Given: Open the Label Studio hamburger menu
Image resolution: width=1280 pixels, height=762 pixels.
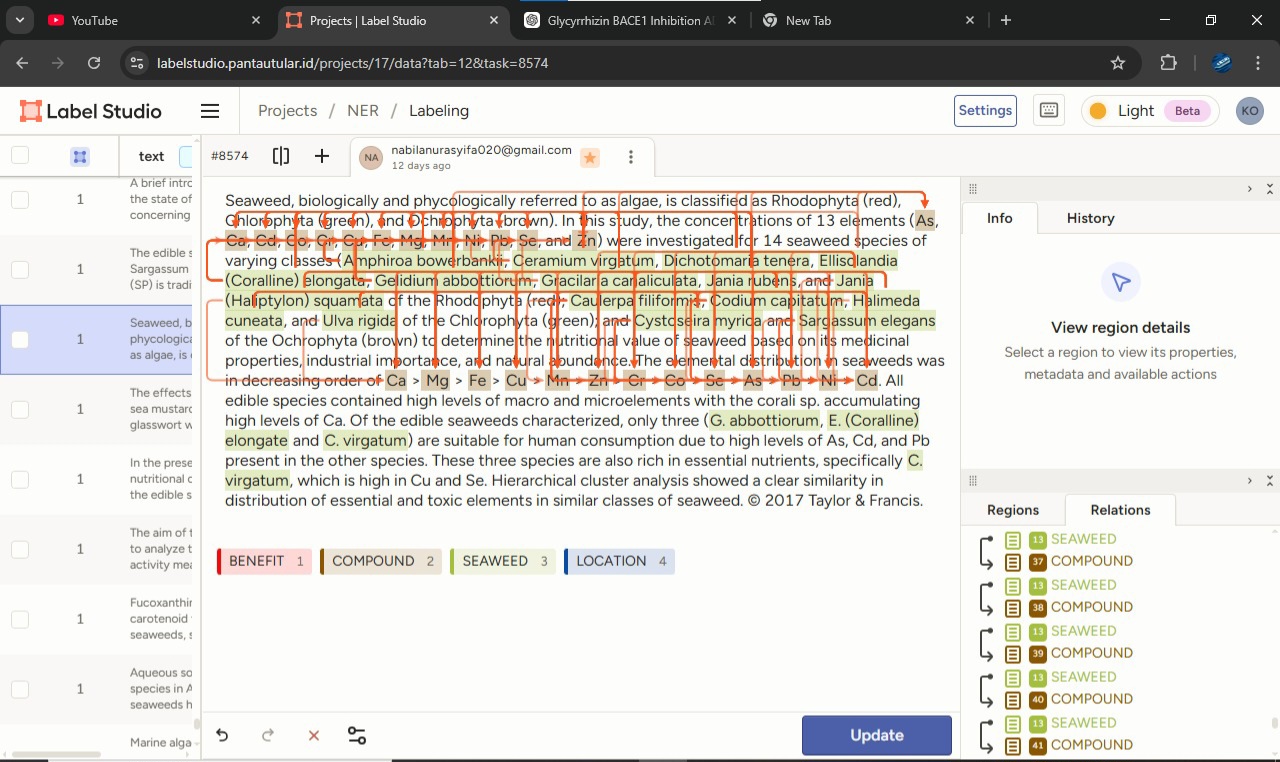Looking at the screenshot, I should (x=210, y=111).
